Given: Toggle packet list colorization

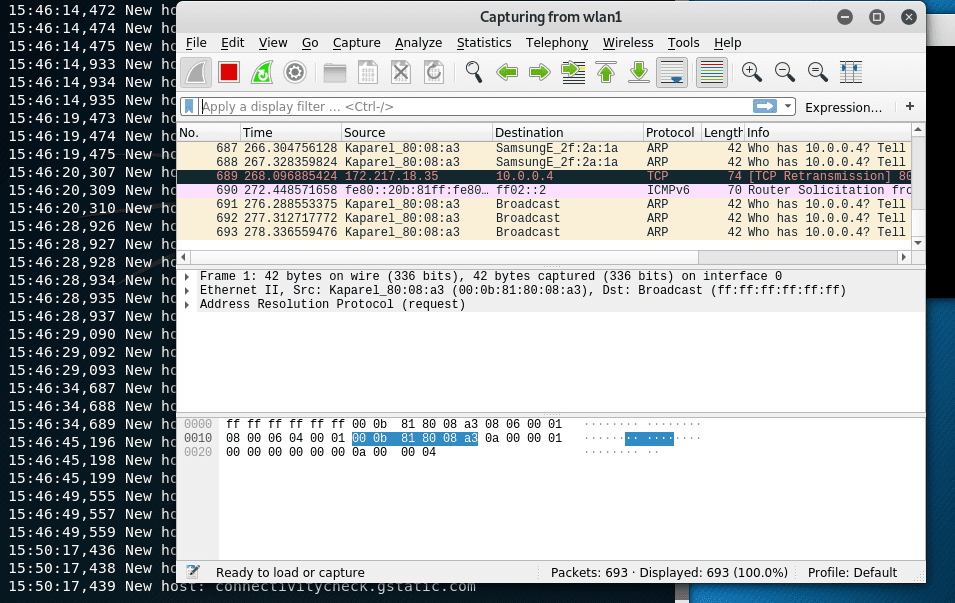Looking at the screenshot, I should [711, 72].
